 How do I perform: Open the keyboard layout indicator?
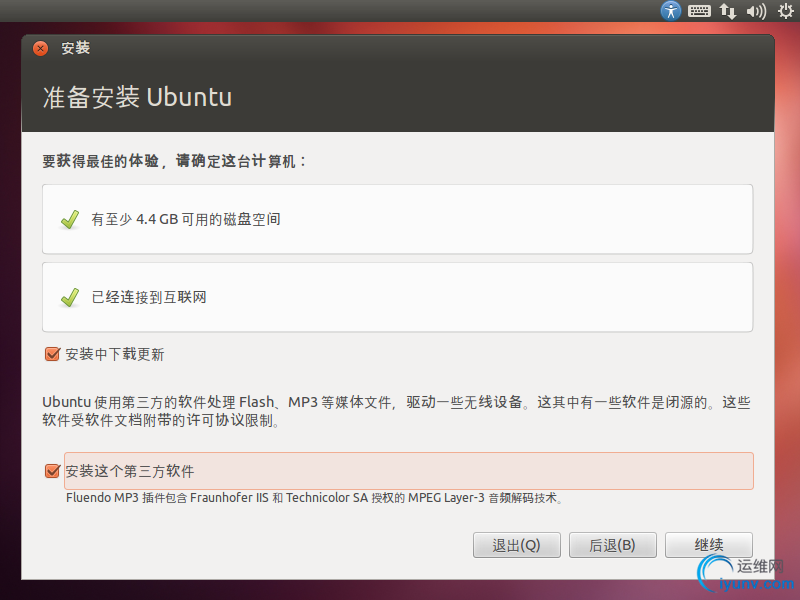699,11
